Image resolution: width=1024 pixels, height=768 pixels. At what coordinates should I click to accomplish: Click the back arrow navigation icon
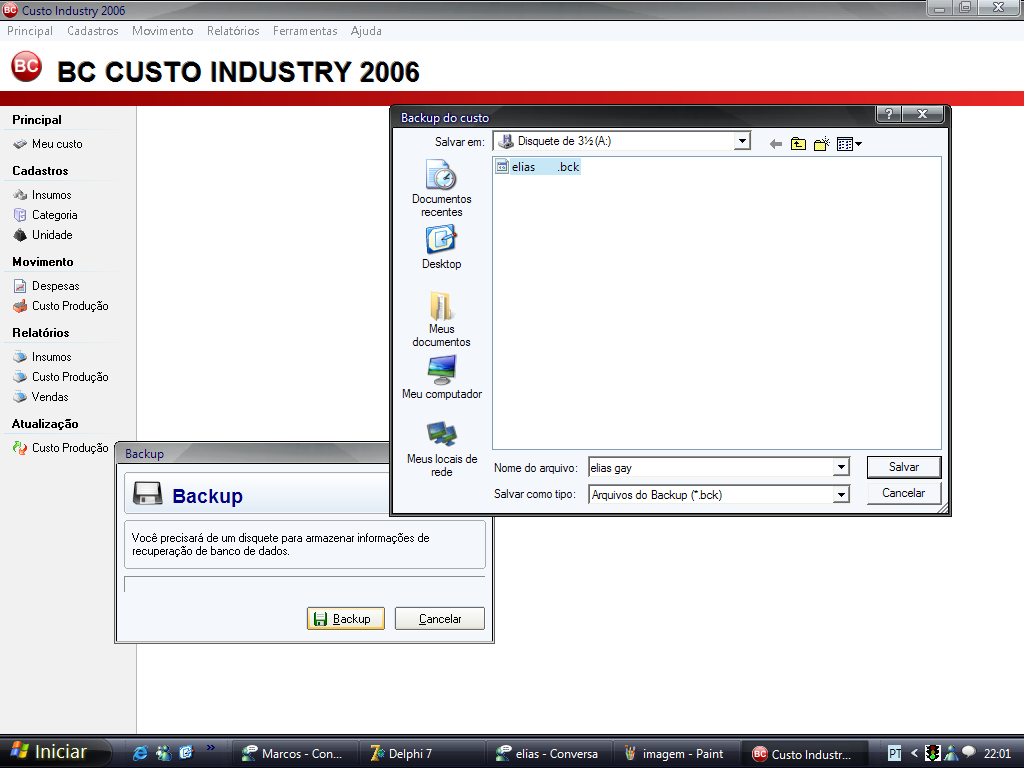click(775, 144)
